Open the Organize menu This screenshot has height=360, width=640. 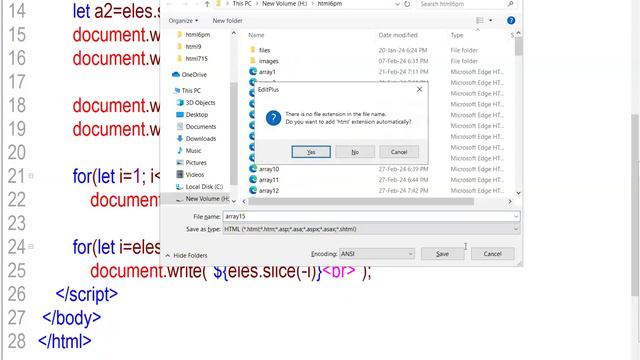pyautogui.click(x=183, y=20)
